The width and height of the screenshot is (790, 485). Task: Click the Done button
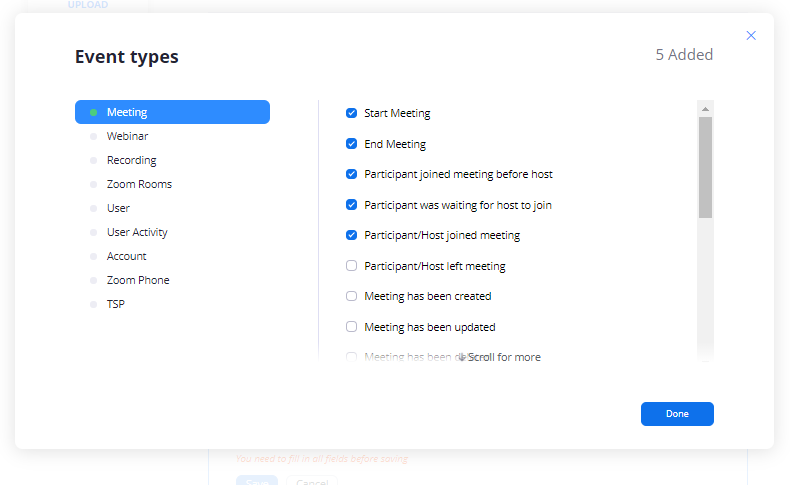(677, 414)
